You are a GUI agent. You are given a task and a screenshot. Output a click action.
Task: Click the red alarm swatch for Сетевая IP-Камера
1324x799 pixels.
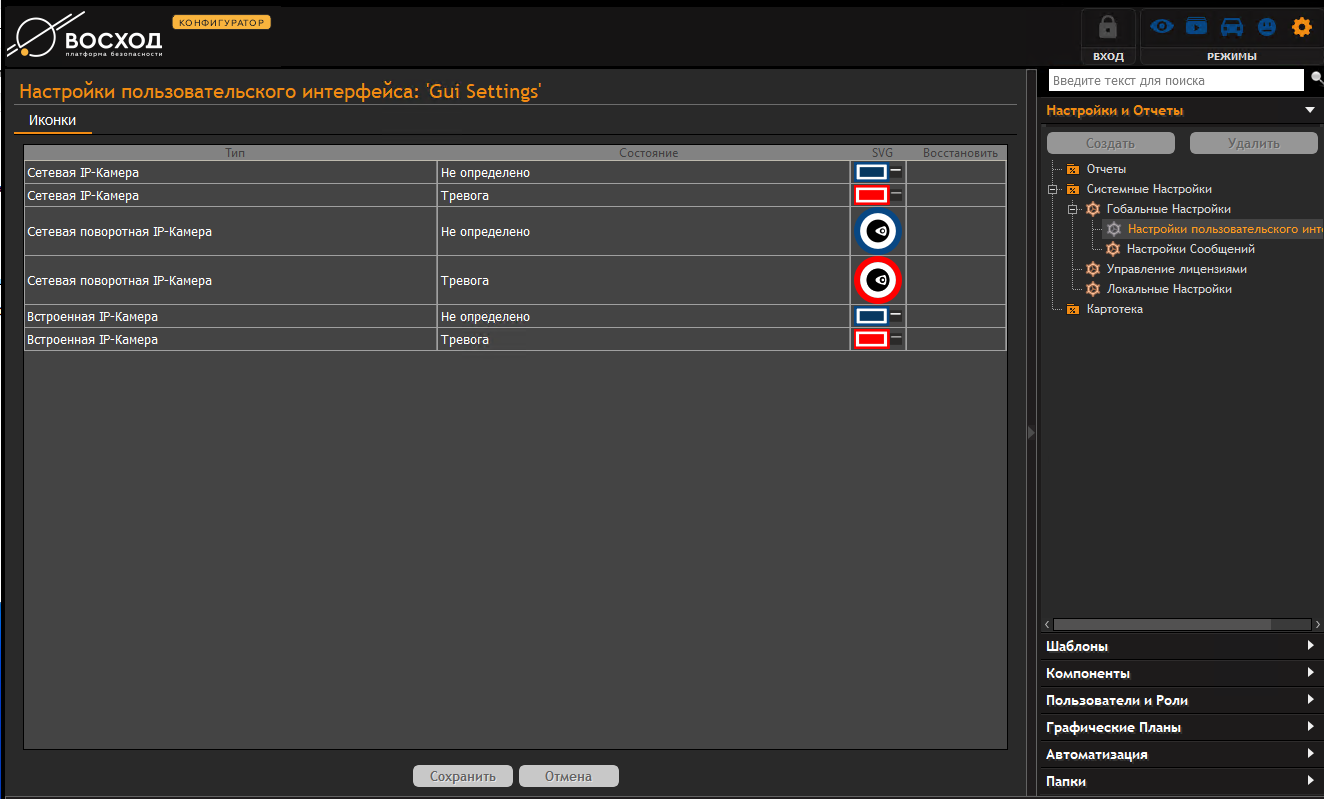[871, 195]
